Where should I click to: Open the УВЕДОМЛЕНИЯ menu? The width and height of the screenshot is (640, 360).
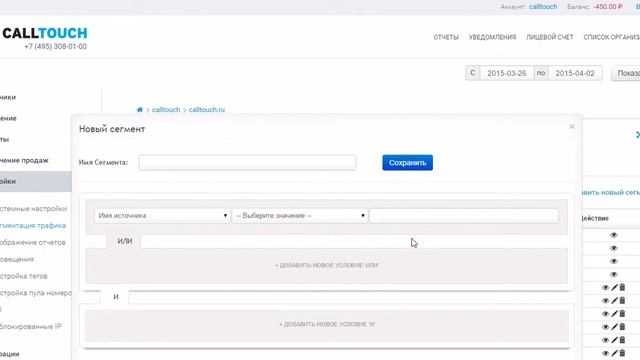492,37
